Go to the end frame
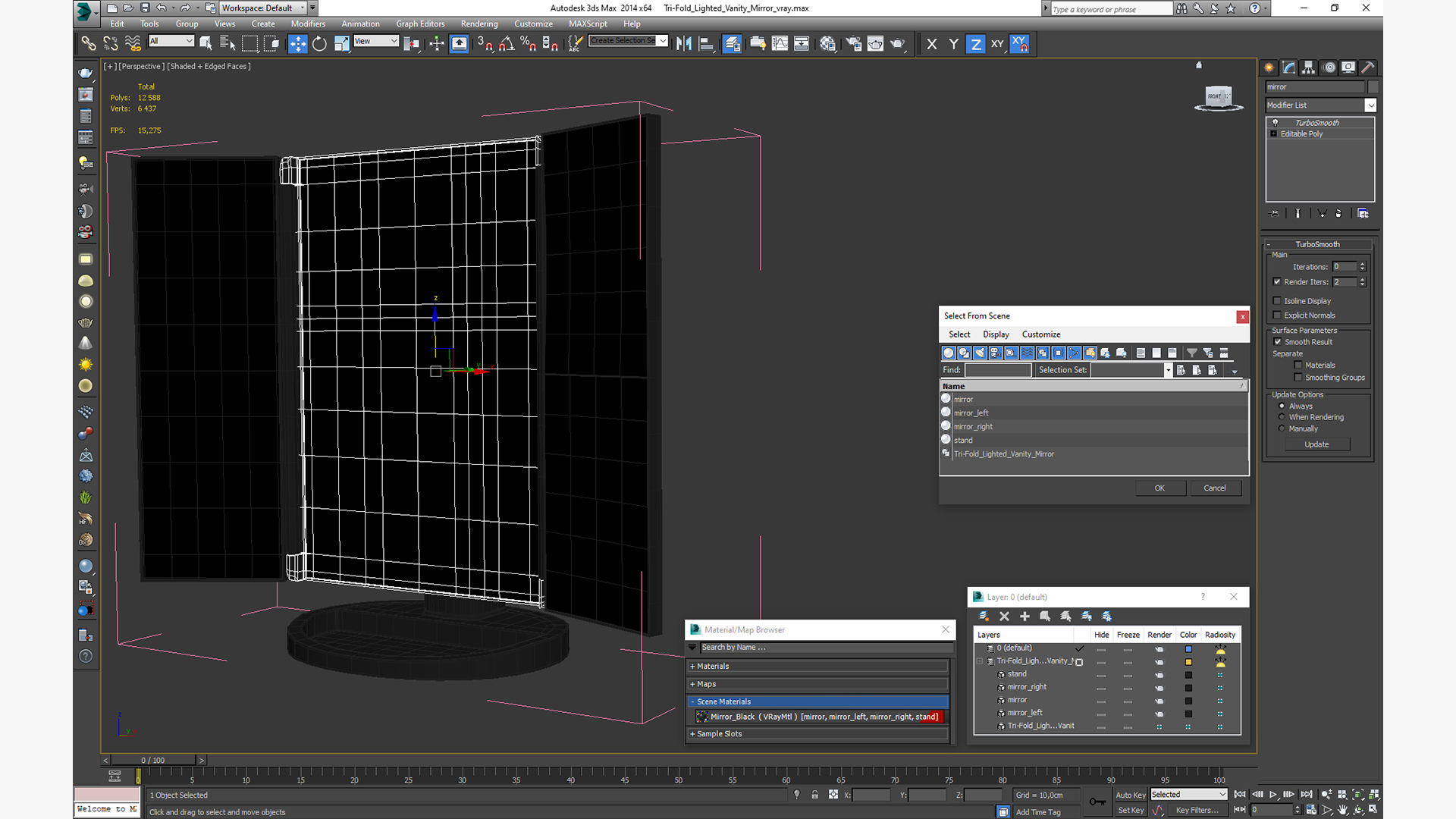1456x819 pixels. (1306, 795)
